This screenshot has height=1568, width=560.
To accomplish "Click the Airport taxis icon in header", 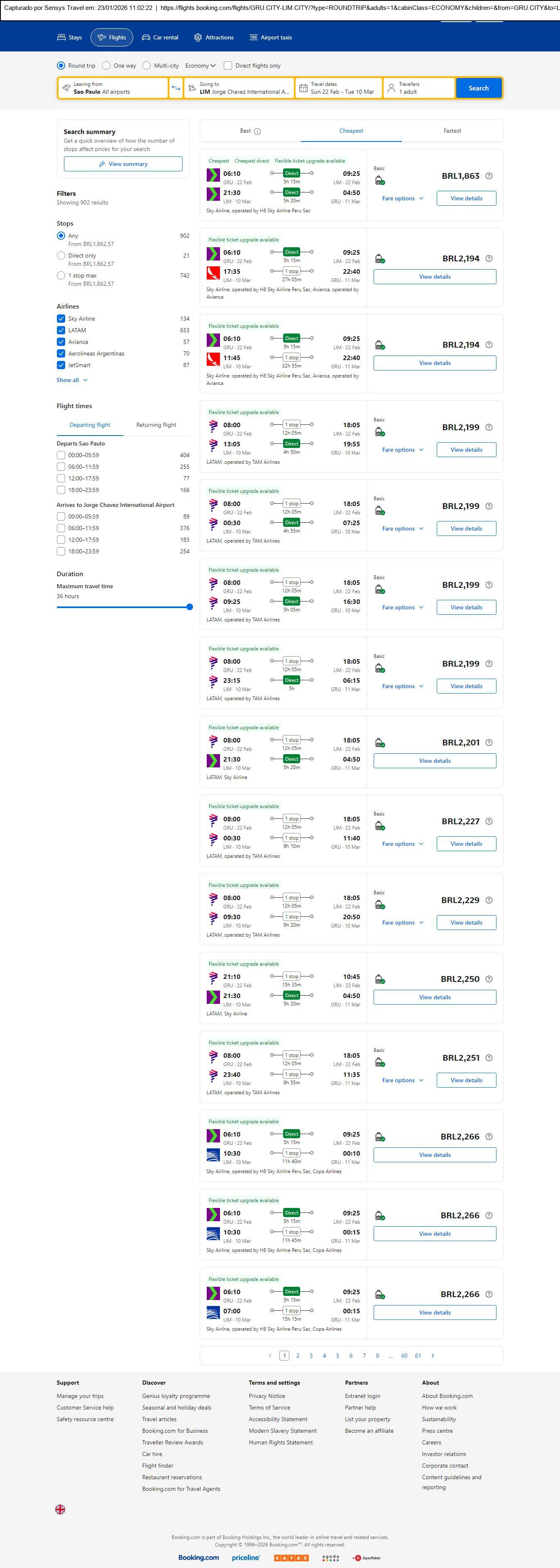I will coord(254,38).
